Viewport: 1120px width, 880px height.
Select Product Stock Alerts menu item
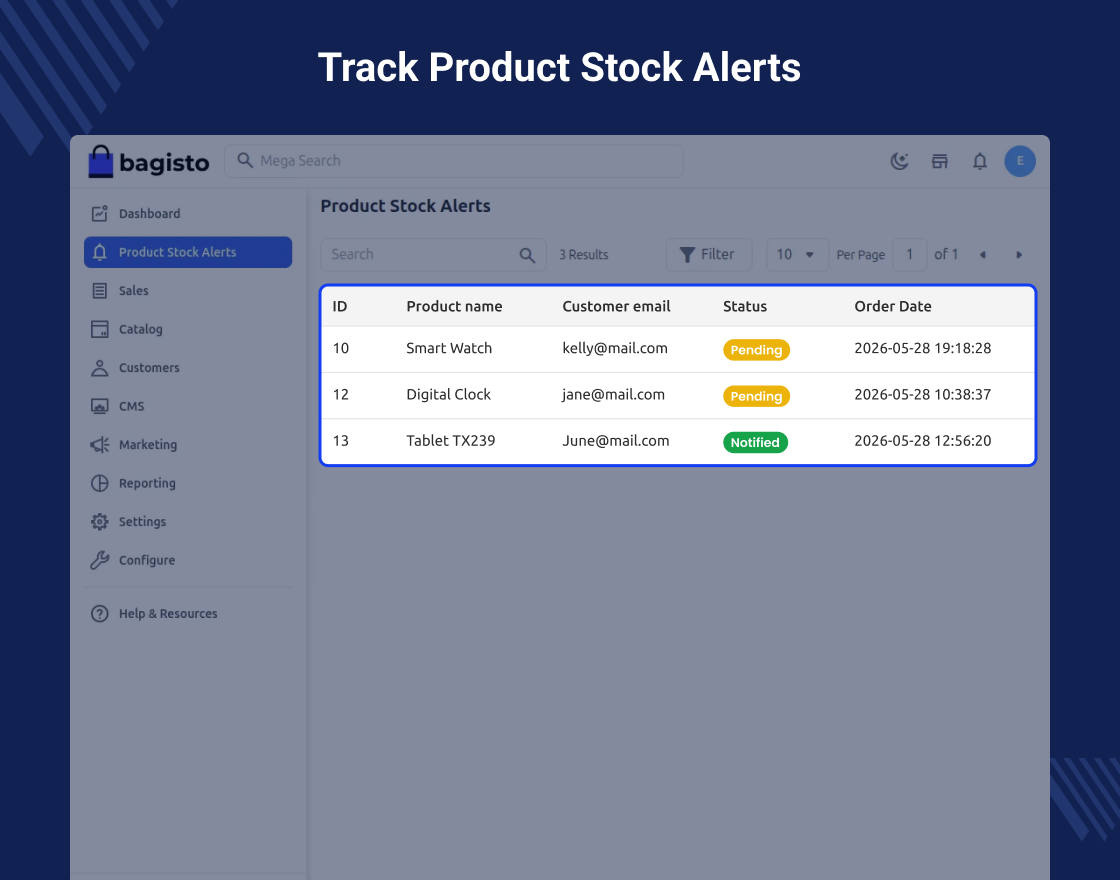188,252
